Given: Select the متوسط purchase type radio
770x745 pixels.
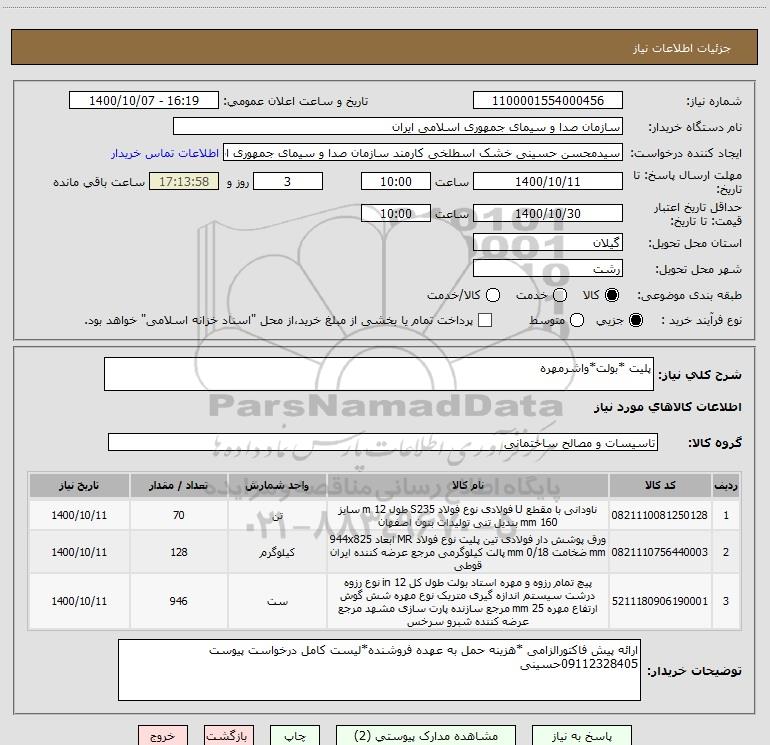Looking at the screenshot, I should pos(577,320).
